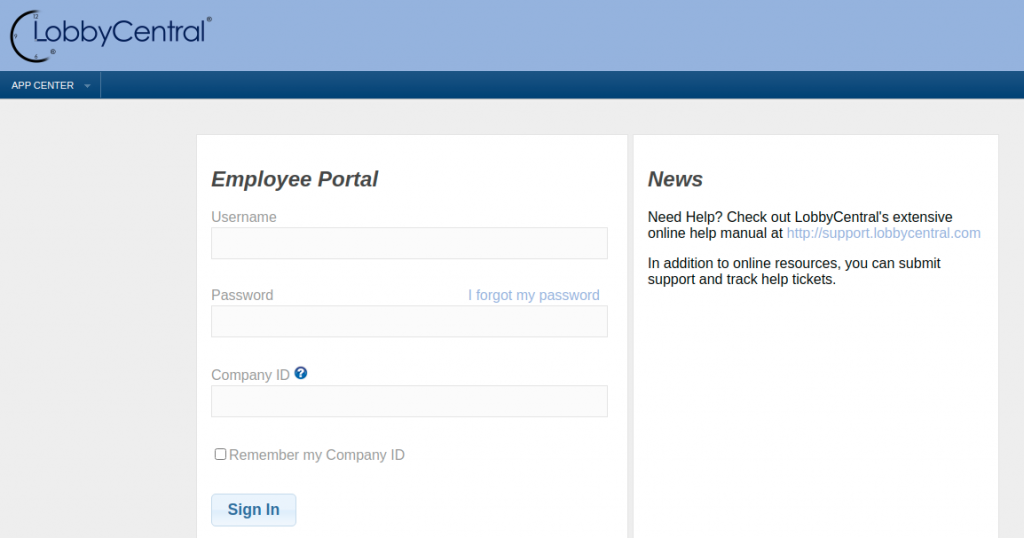
Task: Expand the APP CENTER dropdown arrow
Action: coord(87,86)
